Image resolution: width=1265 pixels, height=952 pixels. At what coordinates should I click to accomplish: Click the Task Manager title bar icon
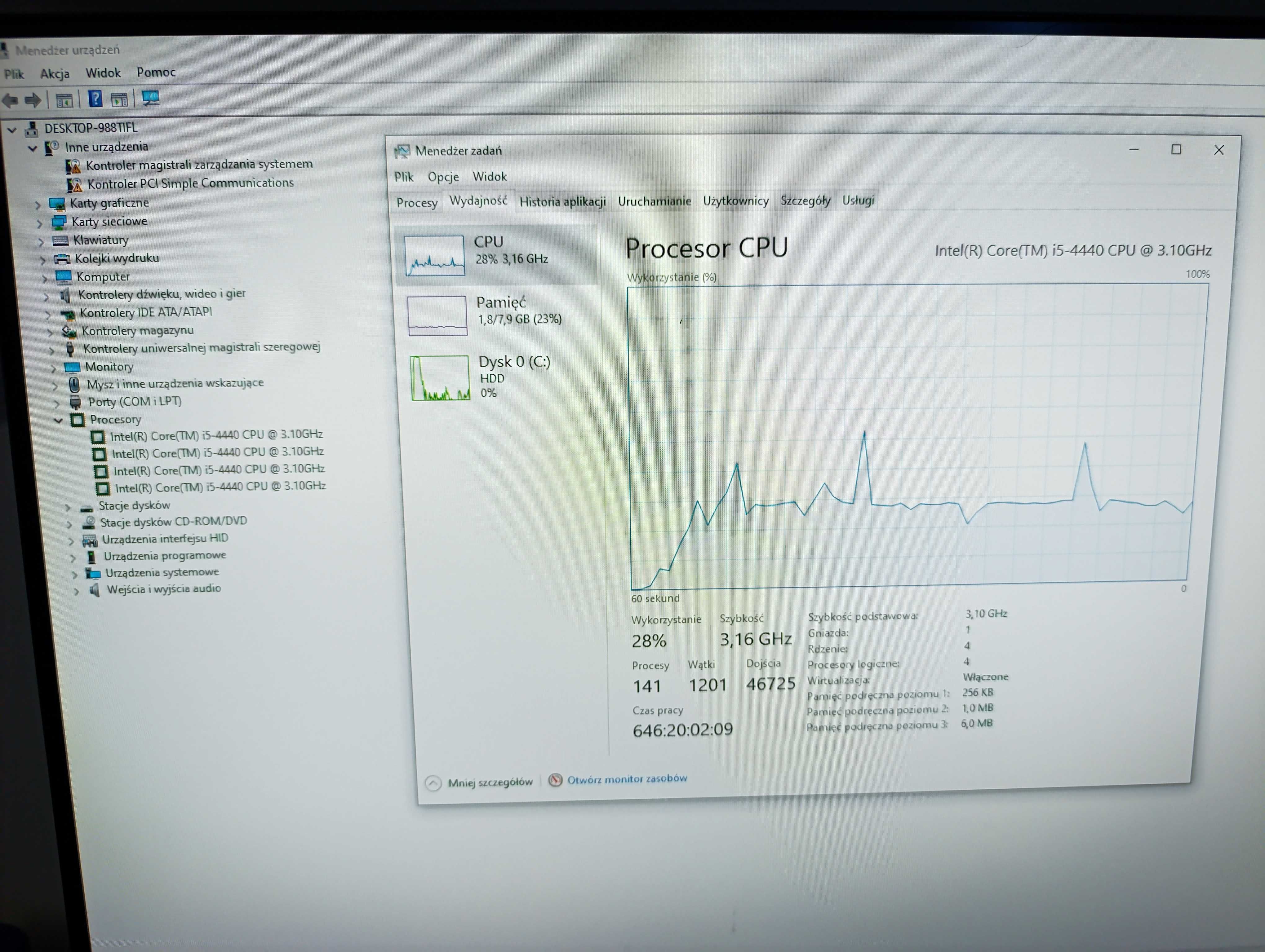pos(403,152)
